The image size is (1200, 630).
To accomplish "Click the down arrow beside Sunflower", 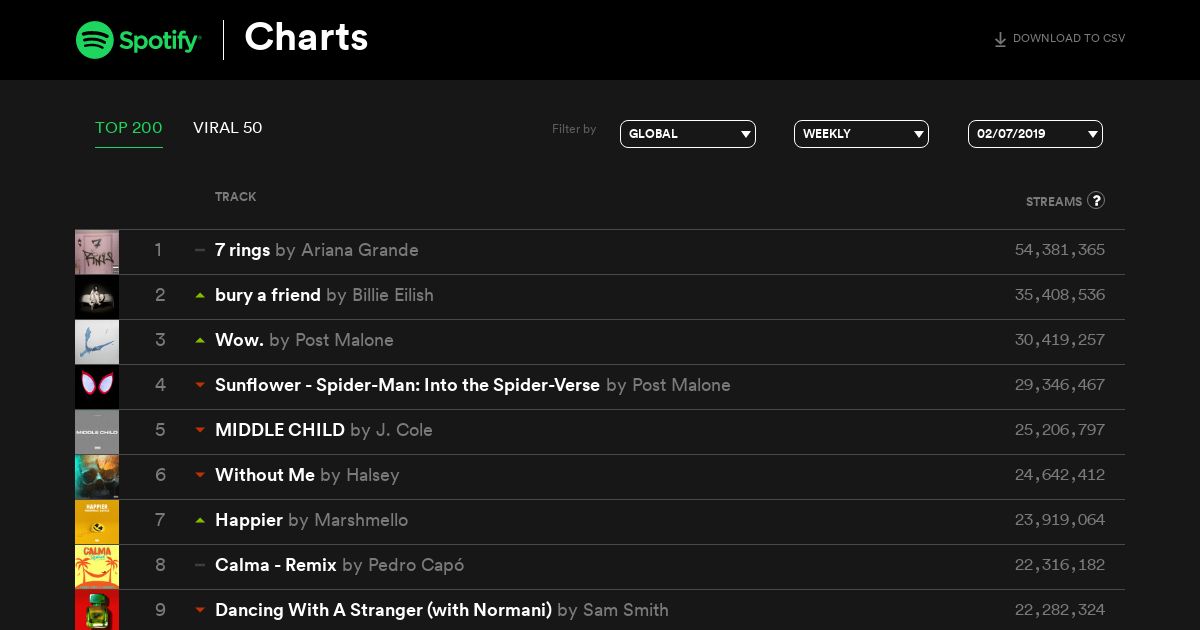I will click(x=200, y=385).
